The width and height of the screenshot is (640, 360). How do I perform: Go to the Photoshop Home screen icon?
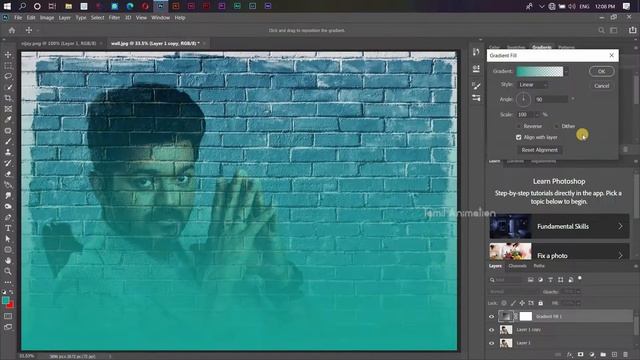coord(12,30)
